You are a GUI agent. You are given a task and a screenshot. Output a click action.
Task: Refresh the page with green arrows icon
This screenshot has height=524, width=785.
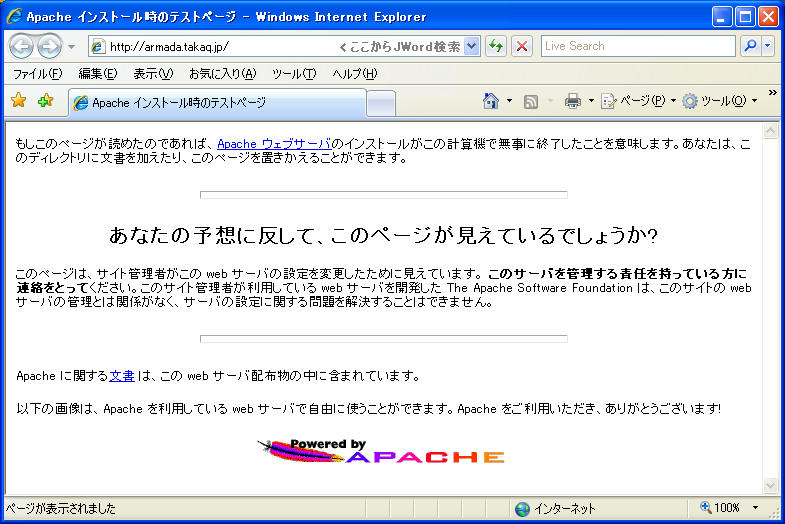point(496,46)
